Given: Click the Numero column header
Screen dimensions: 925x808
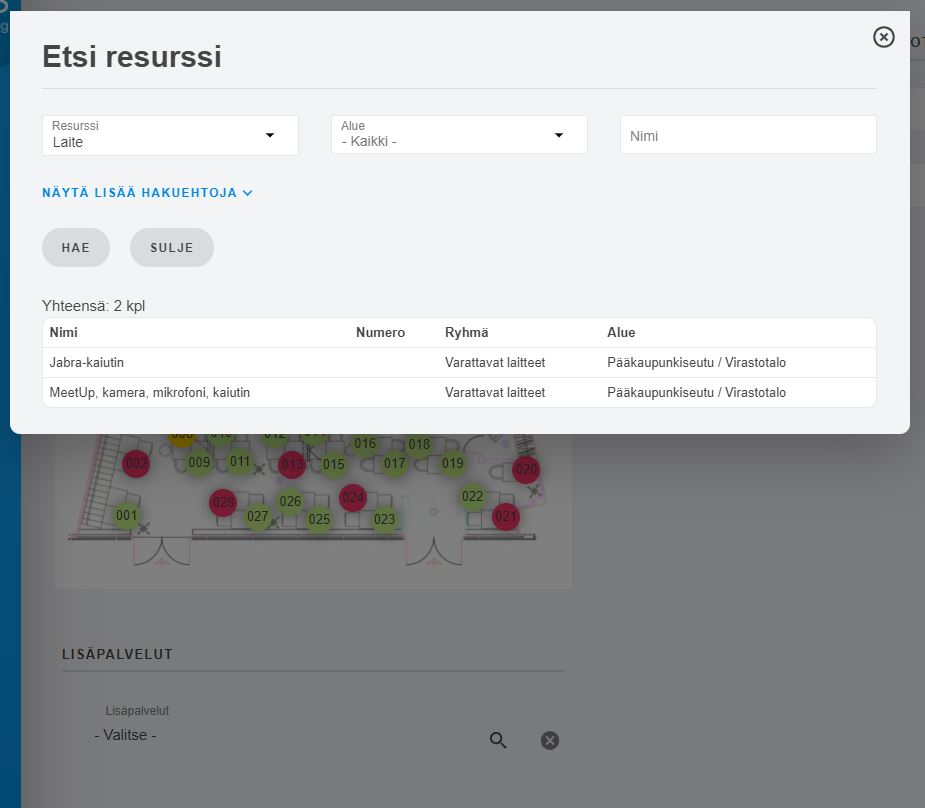Looking at the screenshot, I should tap(381, 333).
